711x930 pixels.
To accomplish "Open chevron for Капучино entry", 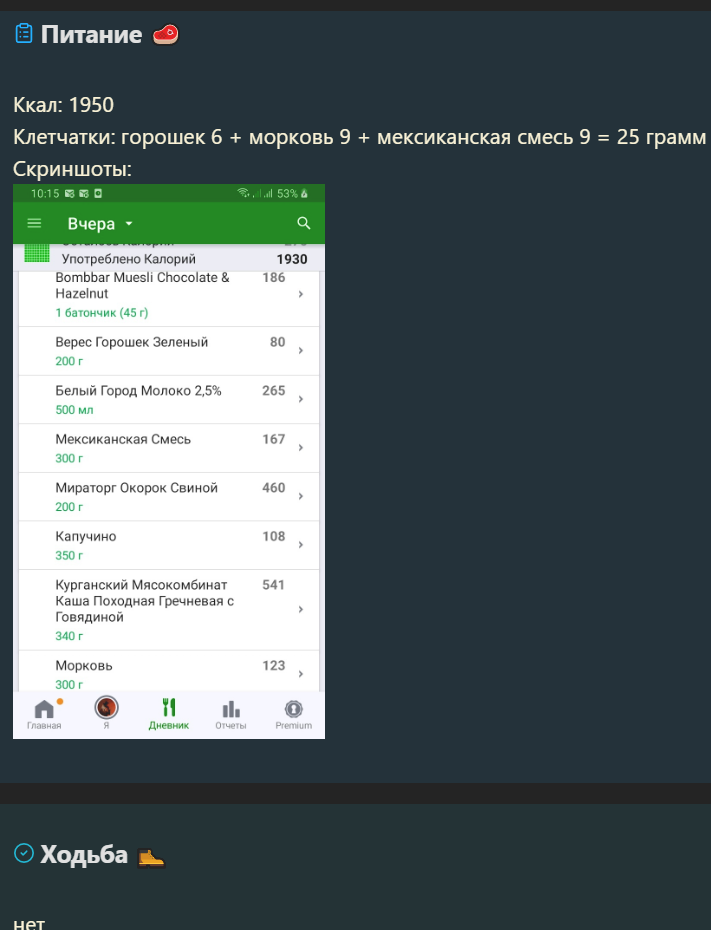I will tap(301, 545).
